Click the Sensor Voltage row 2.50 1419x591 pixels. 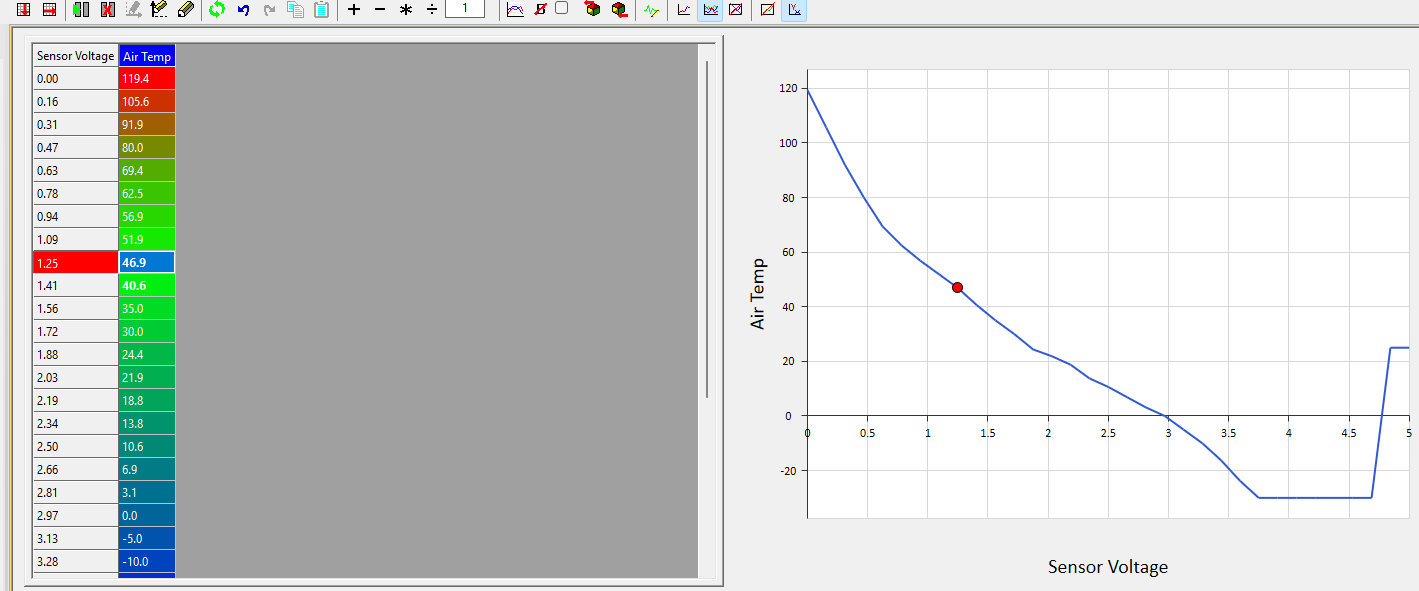click(76, 446)
